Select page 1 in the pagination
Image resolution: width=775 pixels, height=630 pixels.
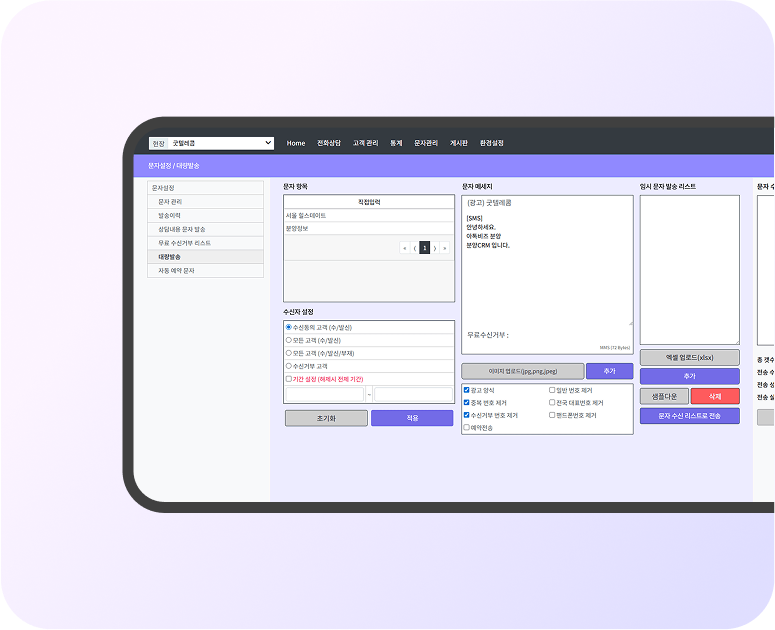tap(425, 248)
